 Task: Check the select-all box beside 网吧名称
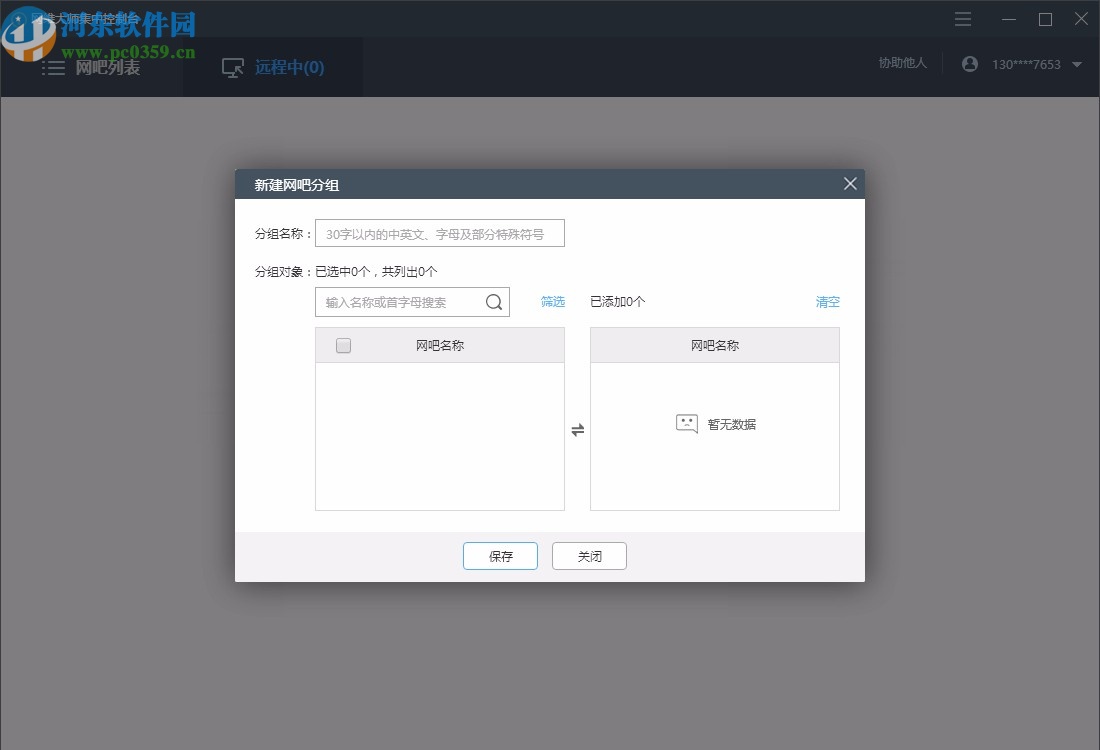[x=343, y=345]
